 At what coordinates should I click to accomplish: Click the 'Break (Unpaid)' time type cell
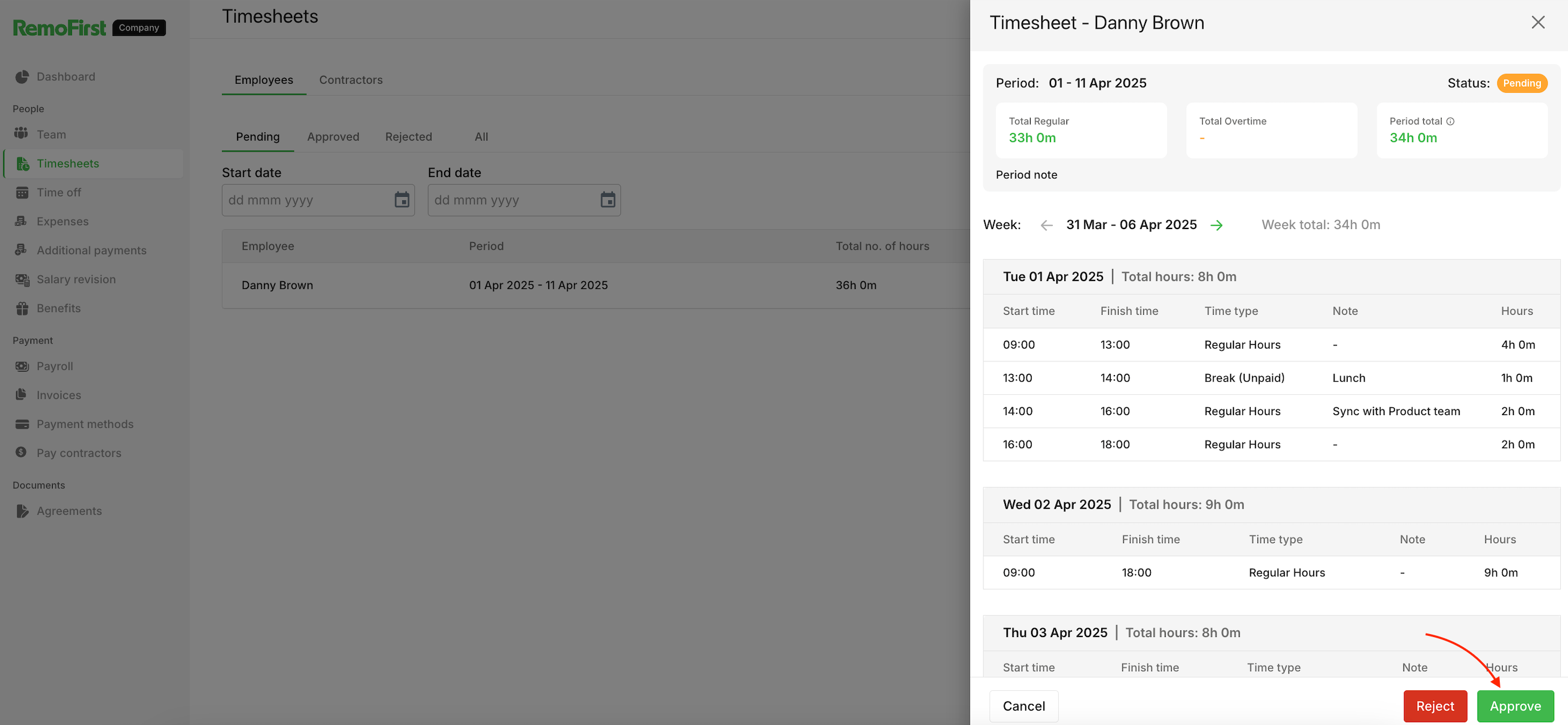[x=1244, y=377]
